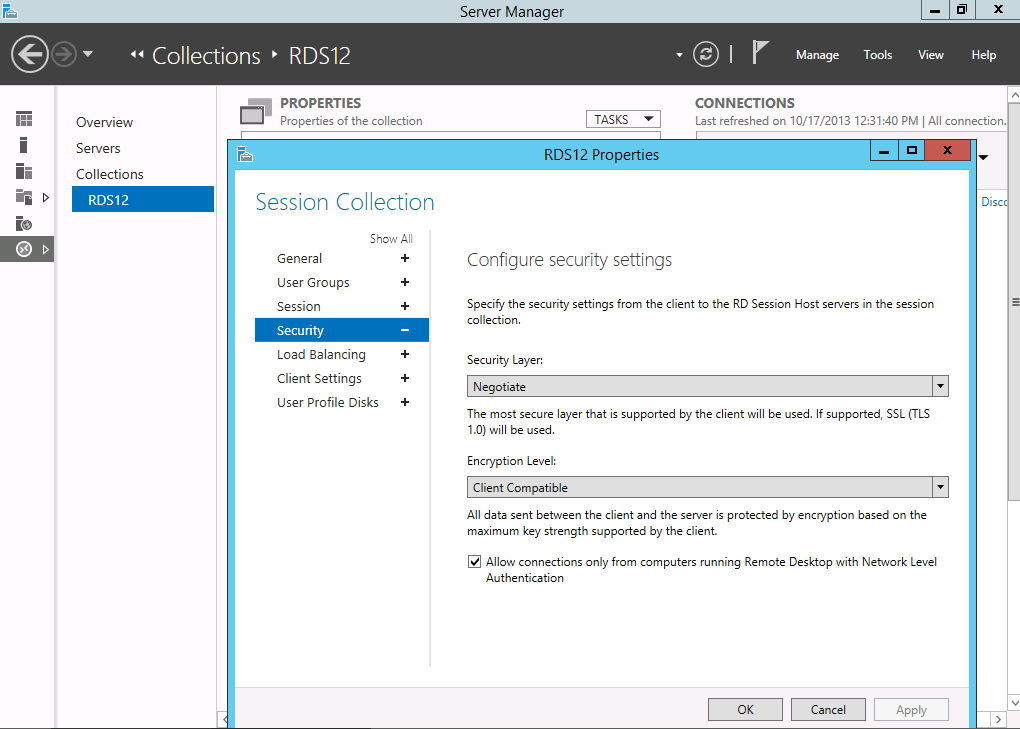Open the General section tab
Image resolution: width=1020 pixels, height=729 pixels.
tap(299, 258)
